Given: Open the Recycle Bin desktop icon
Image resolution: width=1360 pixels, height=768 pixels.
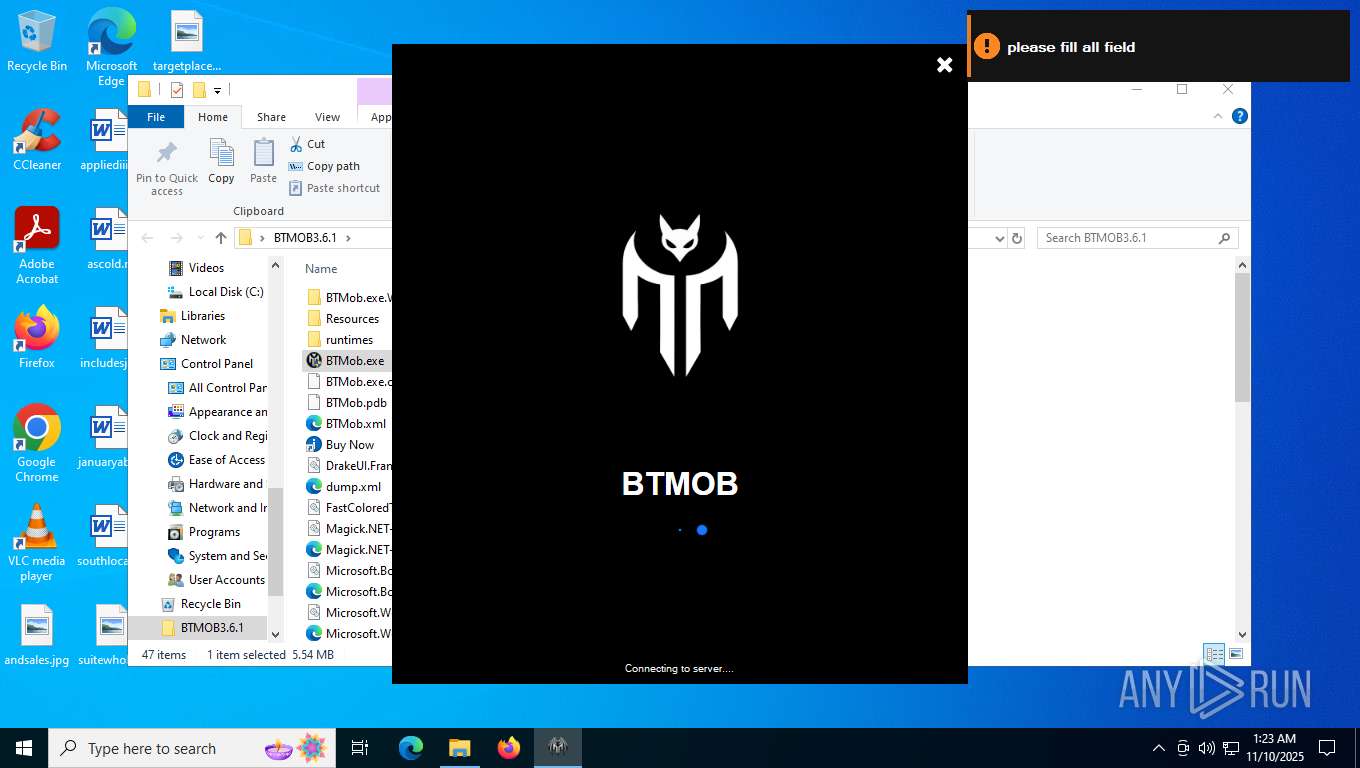Looking at the screenshot, I should click(x=37, y=42).
